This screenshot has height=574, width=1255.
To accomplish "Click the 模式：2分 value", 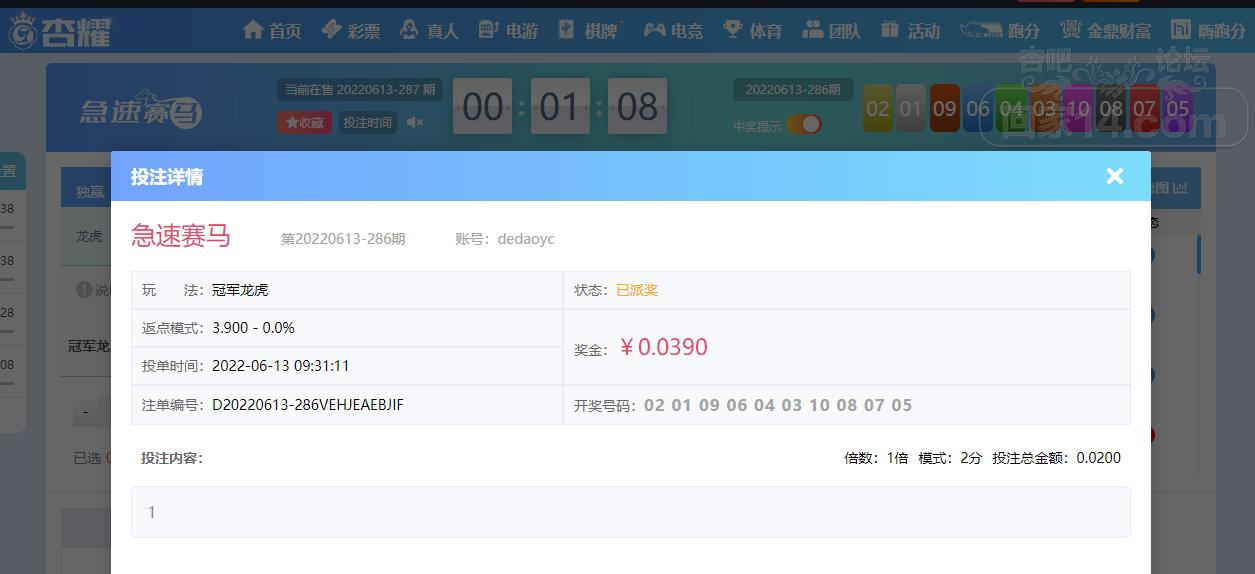I will click(950, 458).
